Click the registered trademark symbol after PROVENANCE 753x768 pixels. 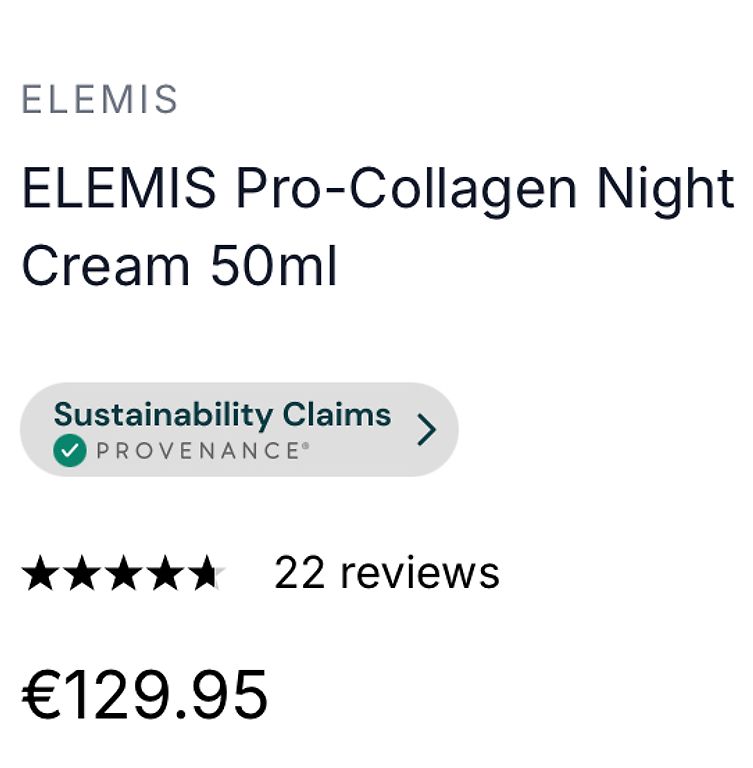306,445
